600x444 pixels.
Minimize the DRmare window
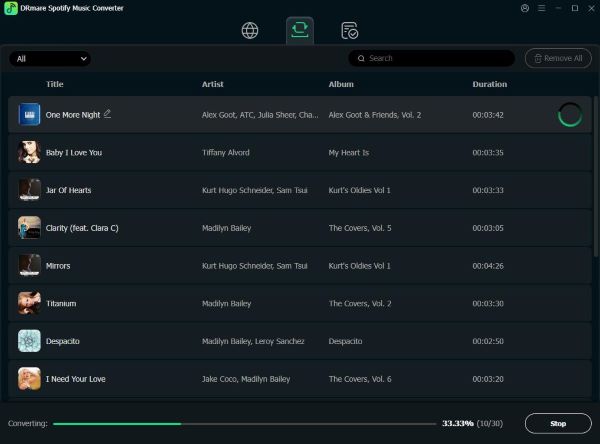pyautogui.click(x=558, y=8)
